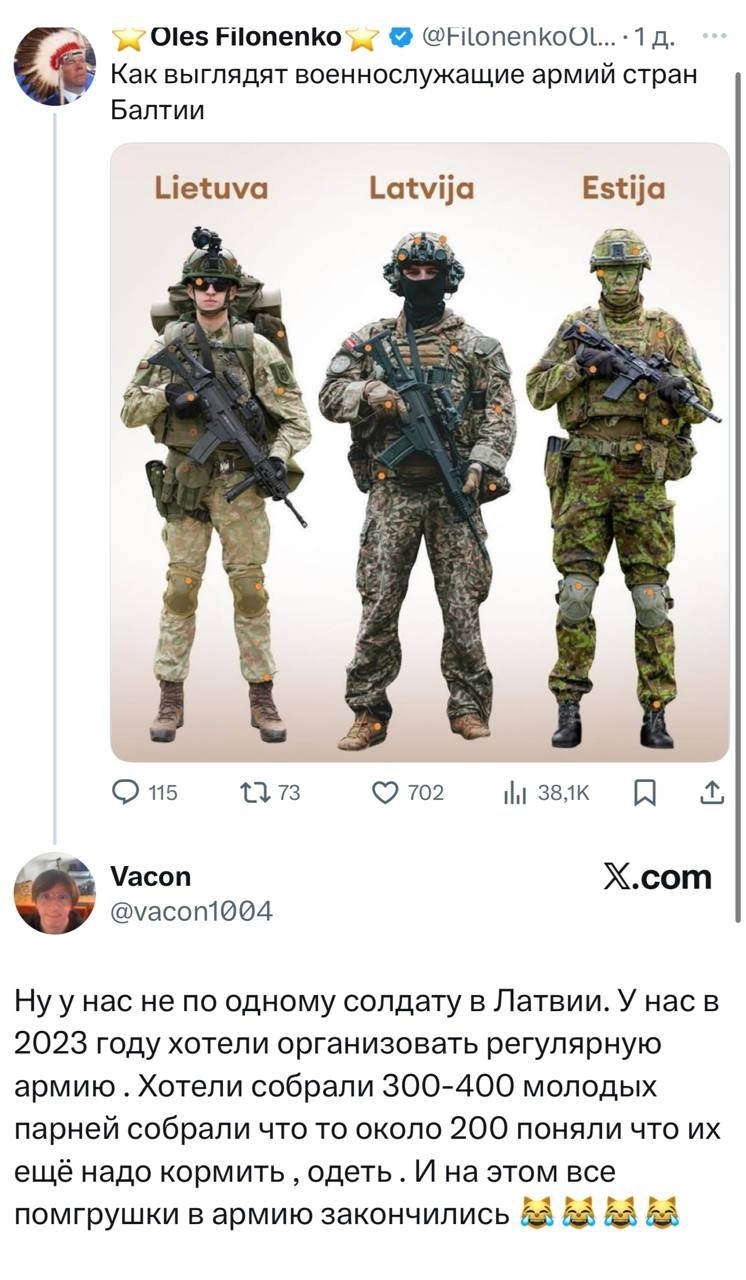746x1280 pixels.
Task: Open Vacon's profile avatar
Action: [x=54, y=893]
